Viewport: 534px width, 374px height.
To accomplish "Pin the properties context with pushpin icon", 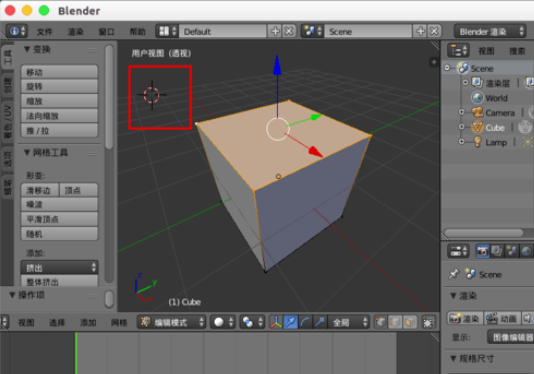I will [x=454, y=274].
